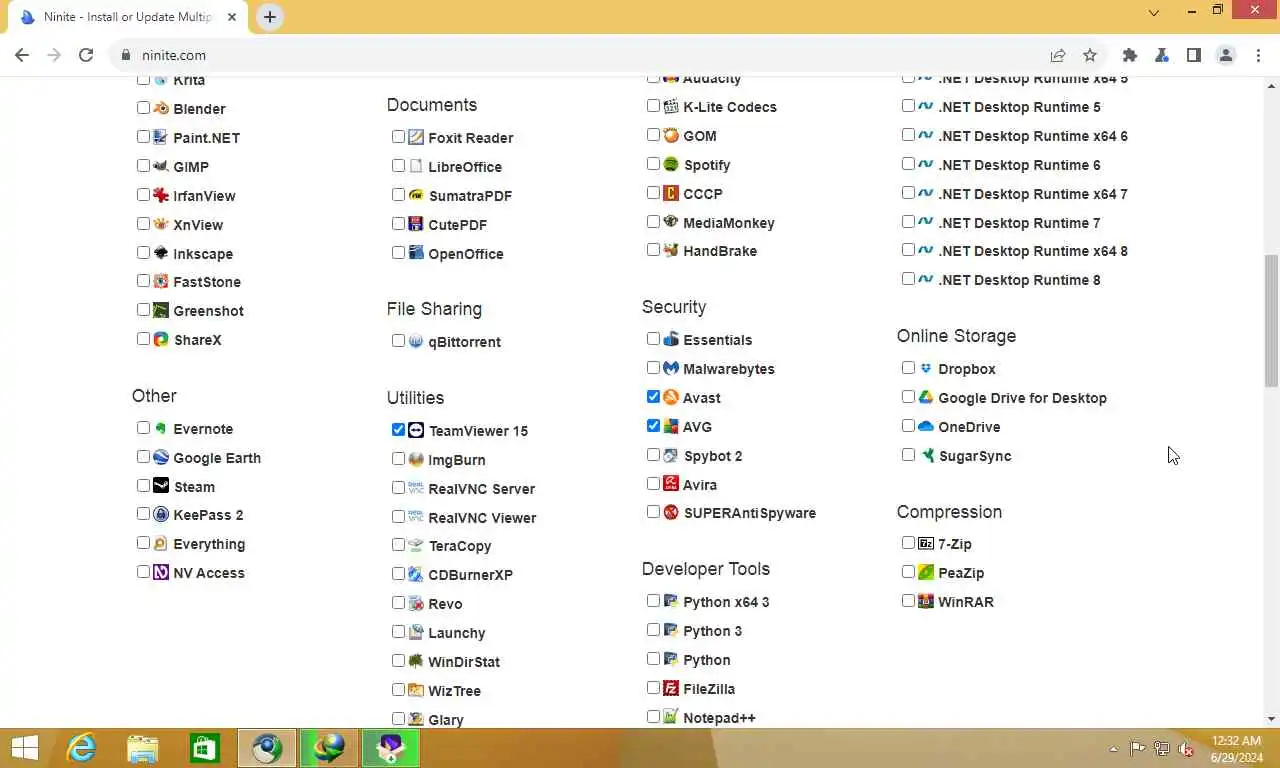Image resolution: width=1280 pixels, height=768 pixels.
Task: Click the PeaZip icon
Action: tap(926, 572)
